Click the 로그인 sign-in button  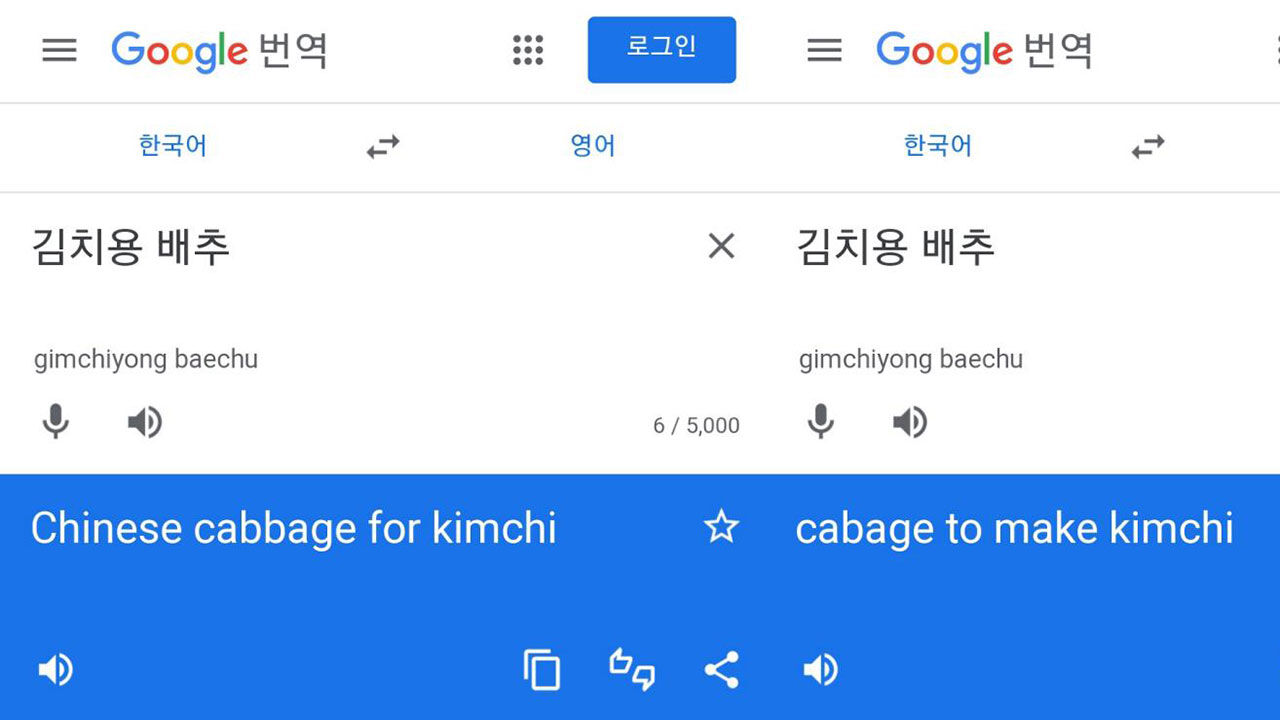coord(661,50)
